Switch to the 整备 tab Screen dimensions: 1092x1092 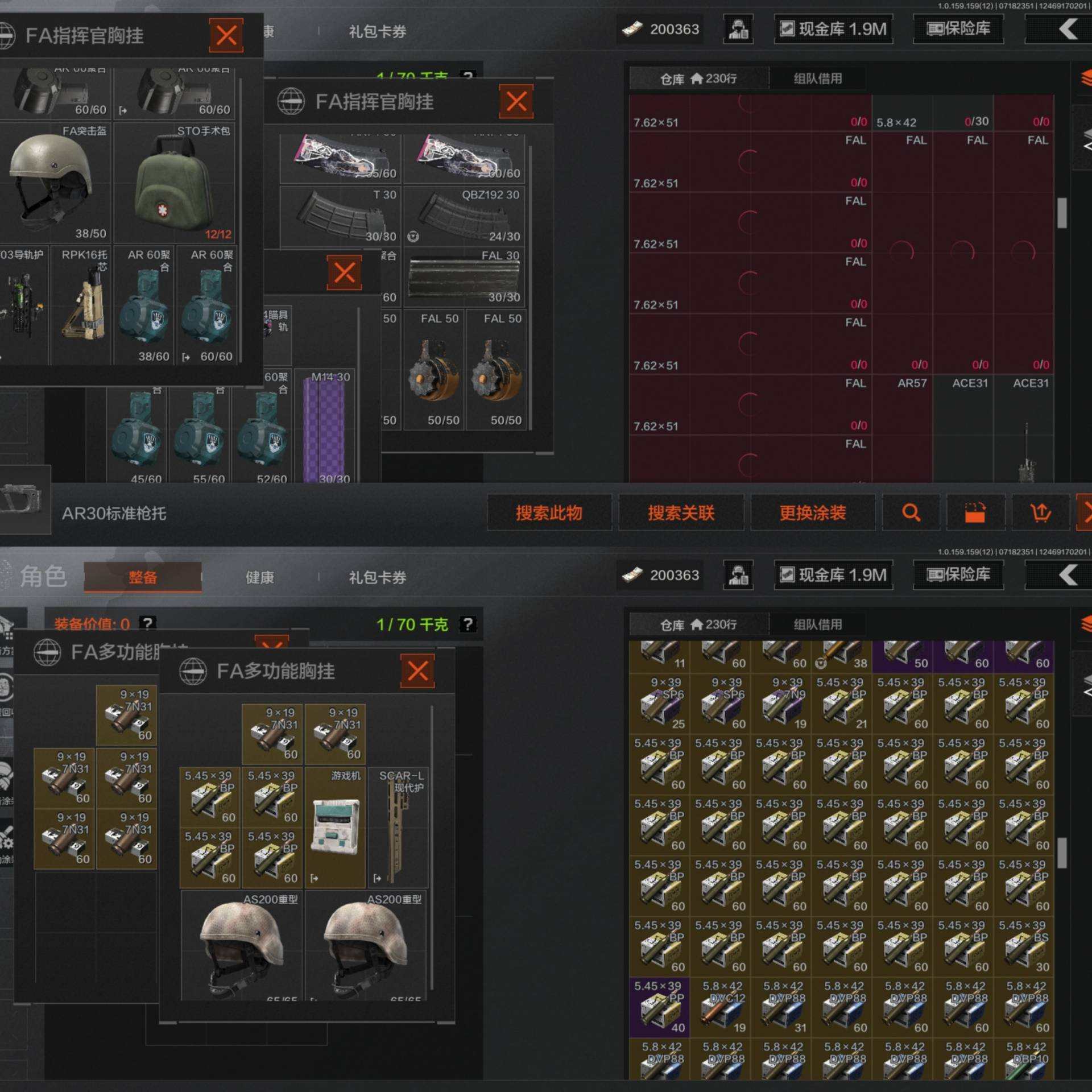pos(142,577)
